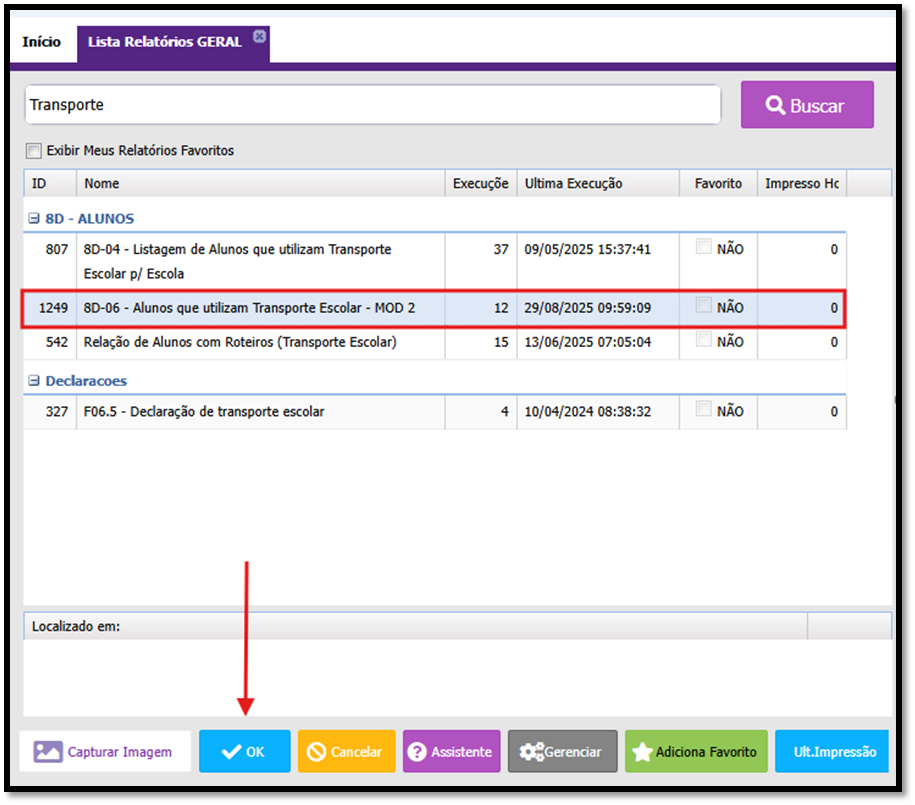Click the prohibited icon on Cancelar
This screenshot has width=915, height=805.
tap(317, 752)
